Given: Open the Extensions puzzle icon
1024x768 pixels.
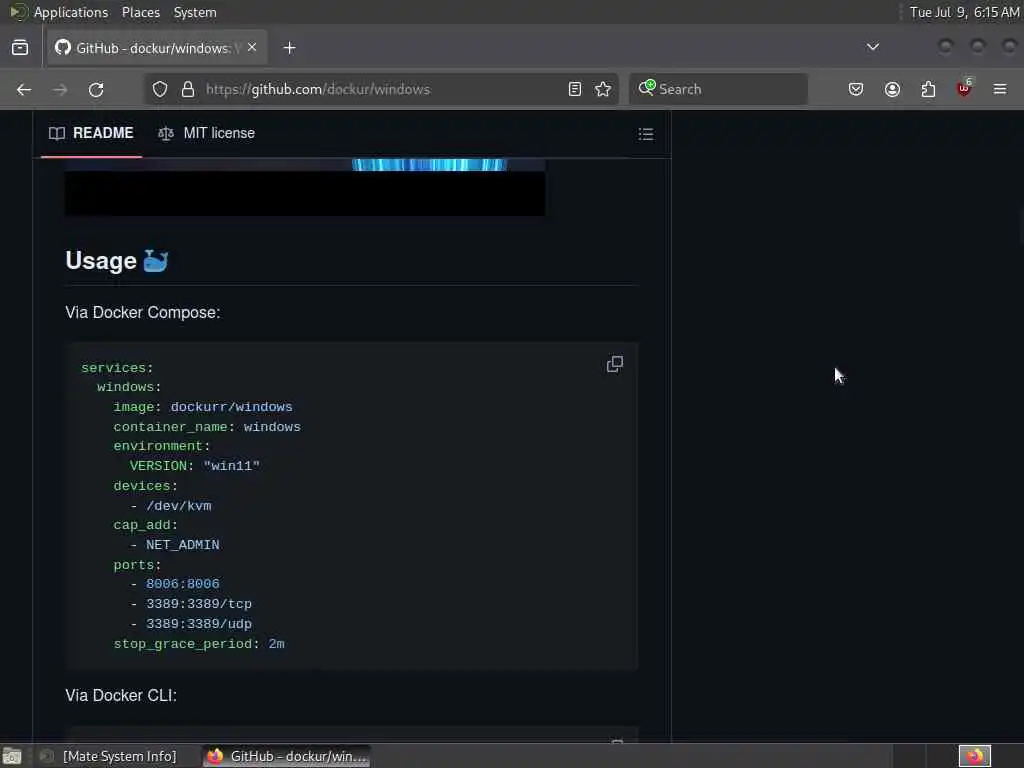Looking at the screenshot, I should pyautogui.click(x=928, y=89).
